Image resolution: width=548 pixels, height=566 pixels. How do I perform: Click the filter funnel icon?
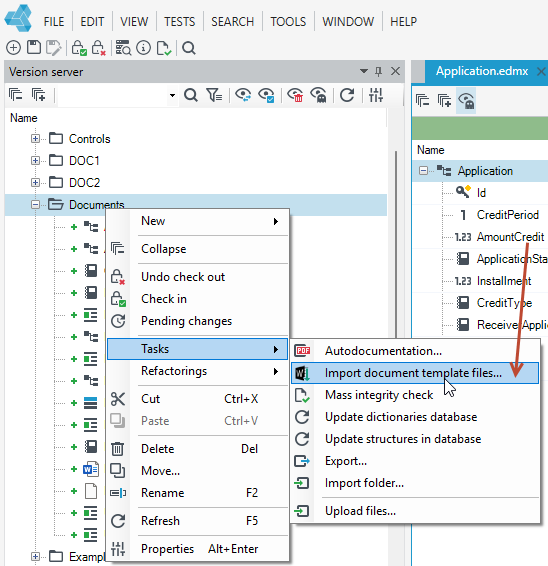214,95
